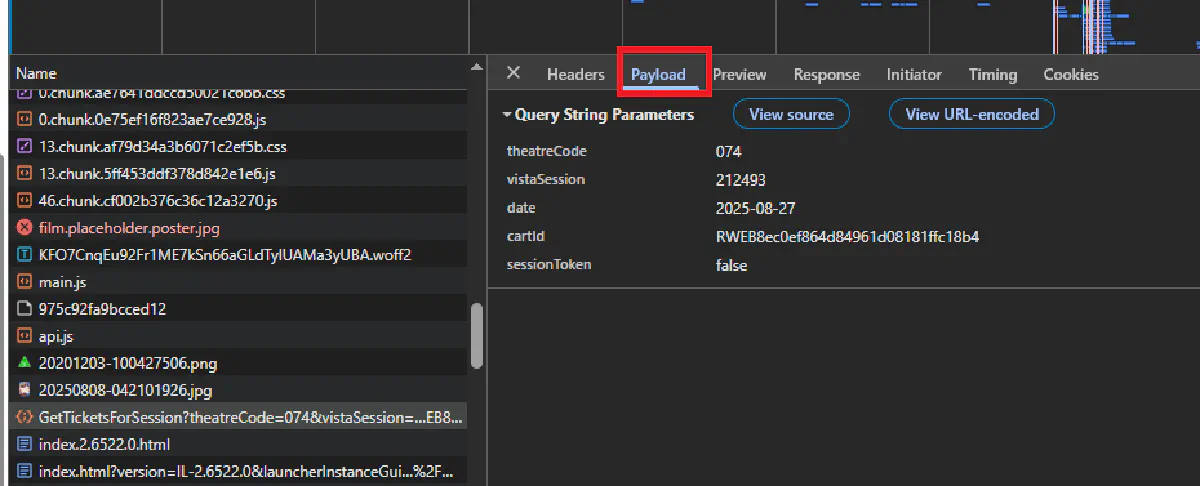The width and height of the screenshot is (1200, 486).
Task: Click the stylesheet icon for 13.chunk.af79d34a3b6071c2ef5b.css
Action: coord(25,147)
